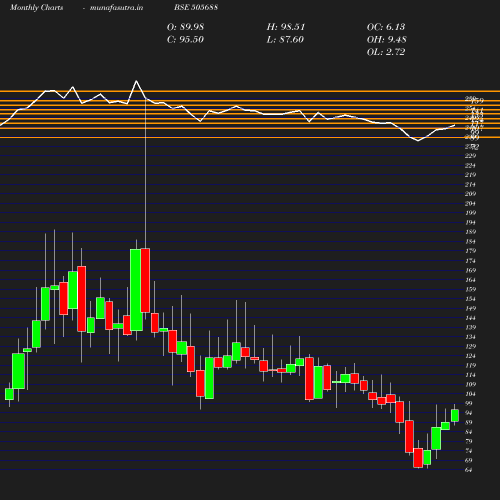Click the lowest red candle near 69

click(x=418, y=458)
